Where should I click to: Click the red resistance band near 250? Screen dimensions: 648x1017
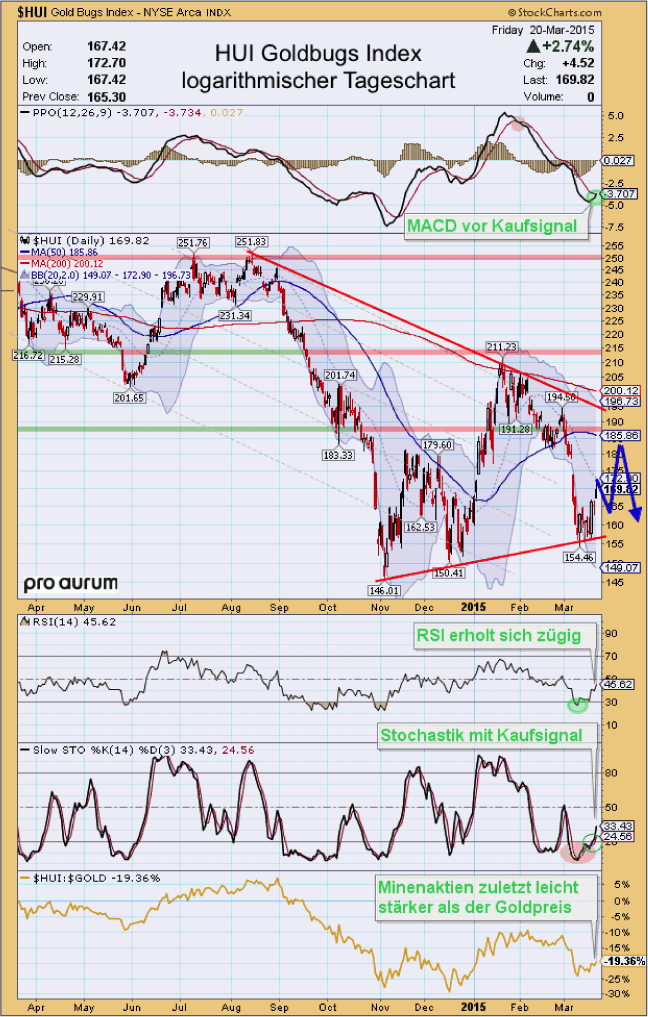pos(300,258)
